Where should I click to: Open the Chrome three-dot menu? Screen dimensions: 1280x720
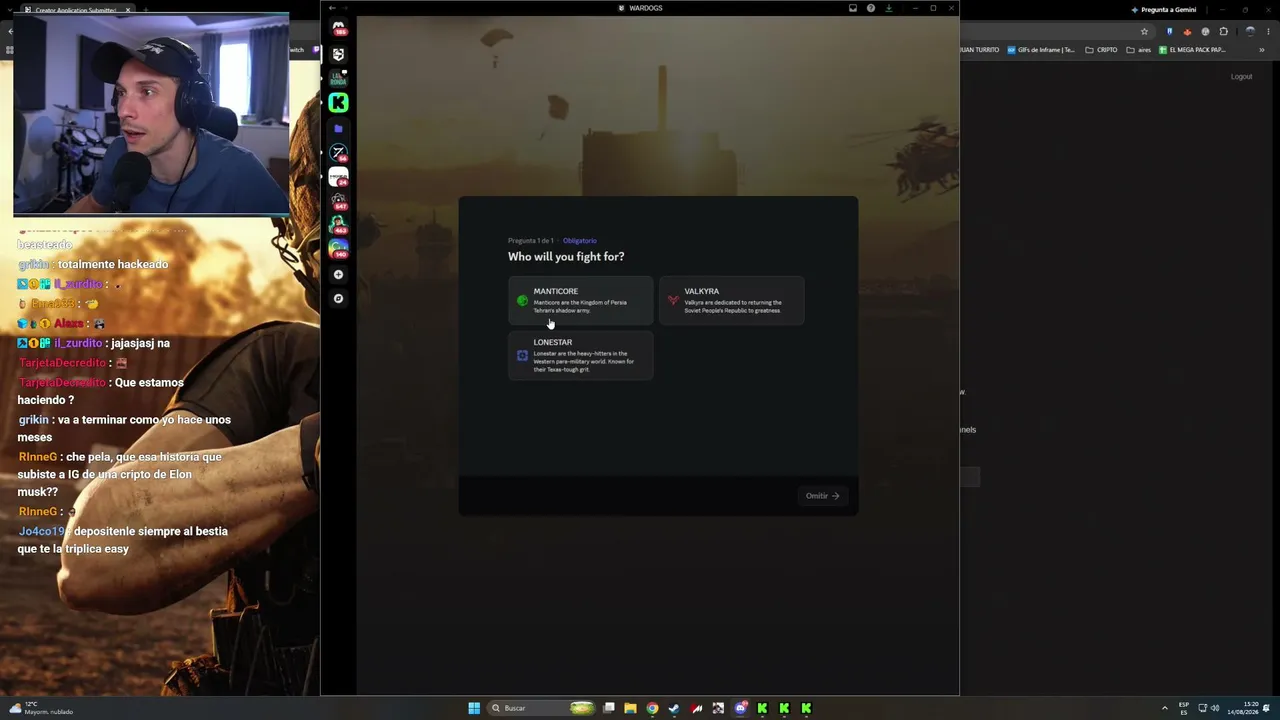[x=1266, y=31]
